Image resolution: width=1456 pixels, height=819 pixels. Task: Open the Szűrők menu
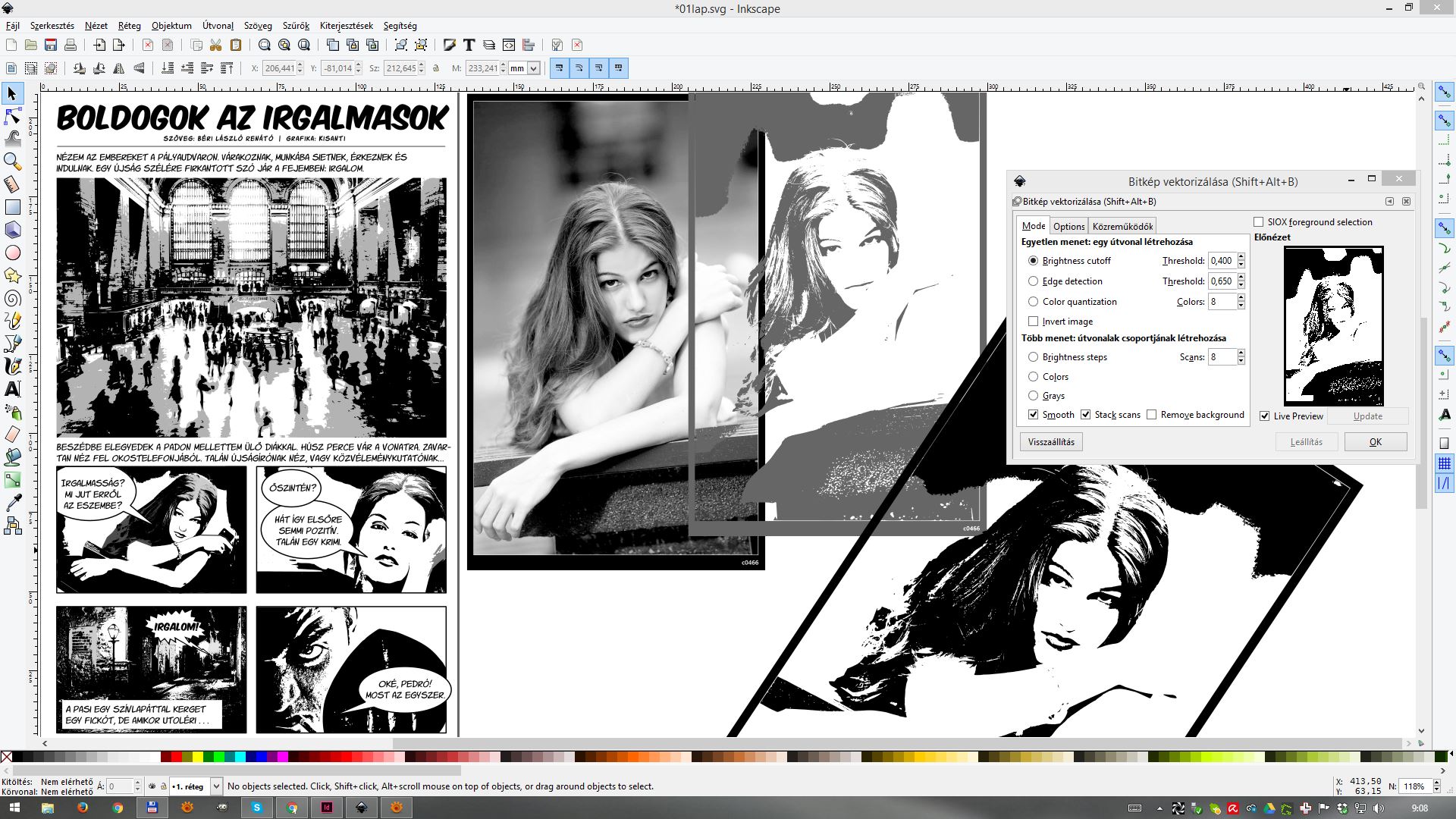tap(296, 26)
